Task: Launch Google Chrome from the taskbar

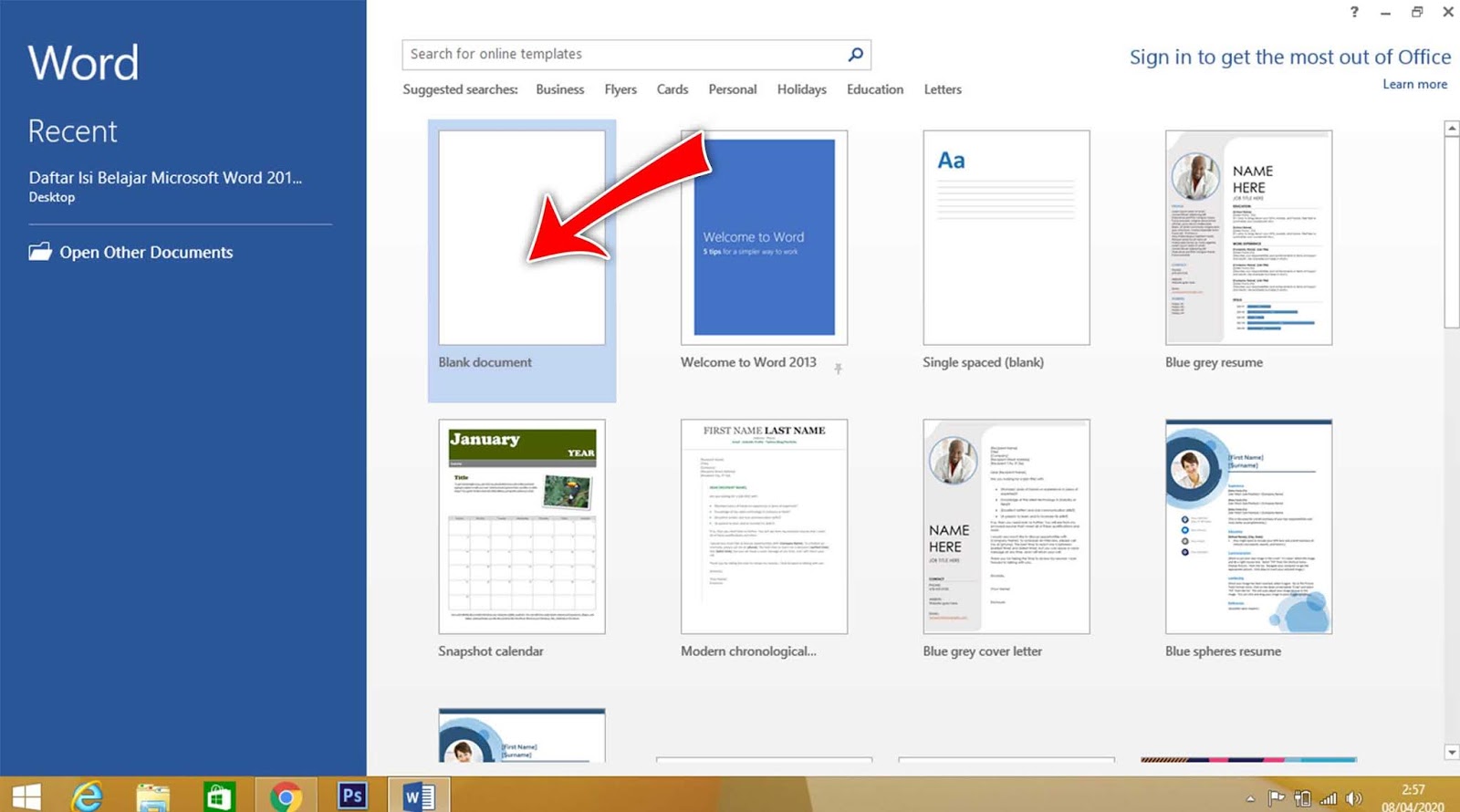Action: tap(286, 796)
